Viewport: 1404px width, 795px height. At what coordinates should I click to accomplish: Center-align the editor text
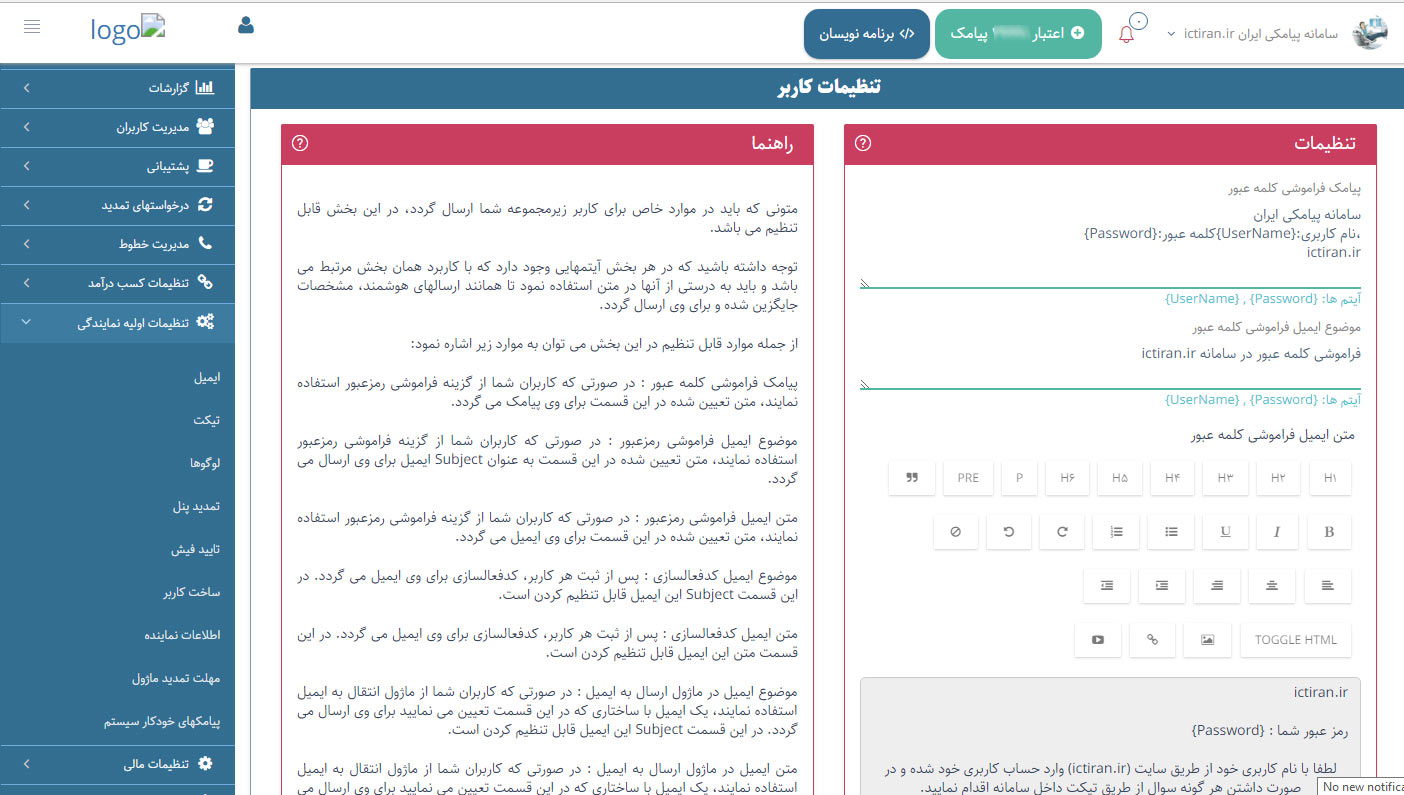pyautogui.click(x=1272, y=586)
